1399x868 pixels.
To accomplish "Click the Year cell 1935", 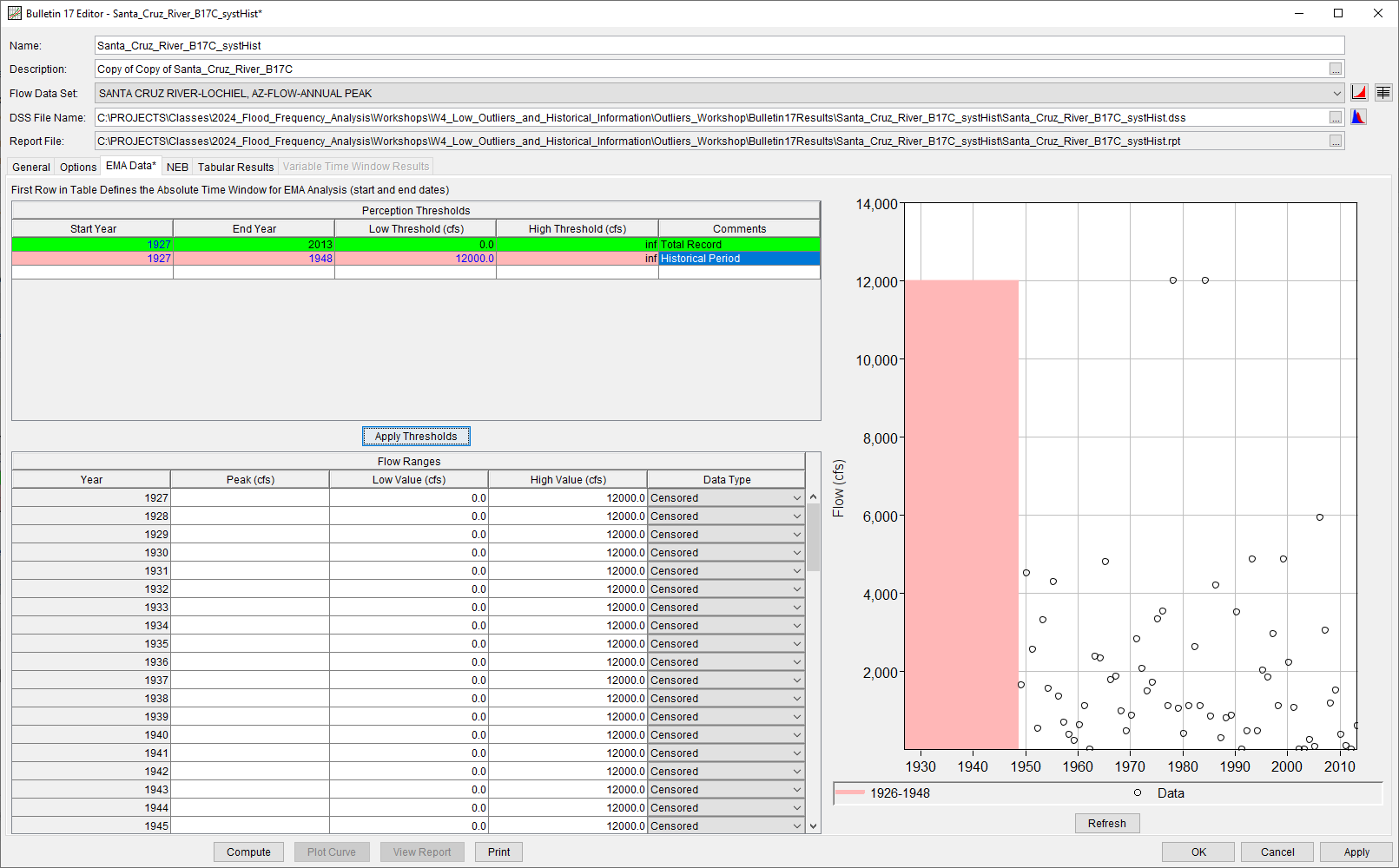I will click(91, 644).
